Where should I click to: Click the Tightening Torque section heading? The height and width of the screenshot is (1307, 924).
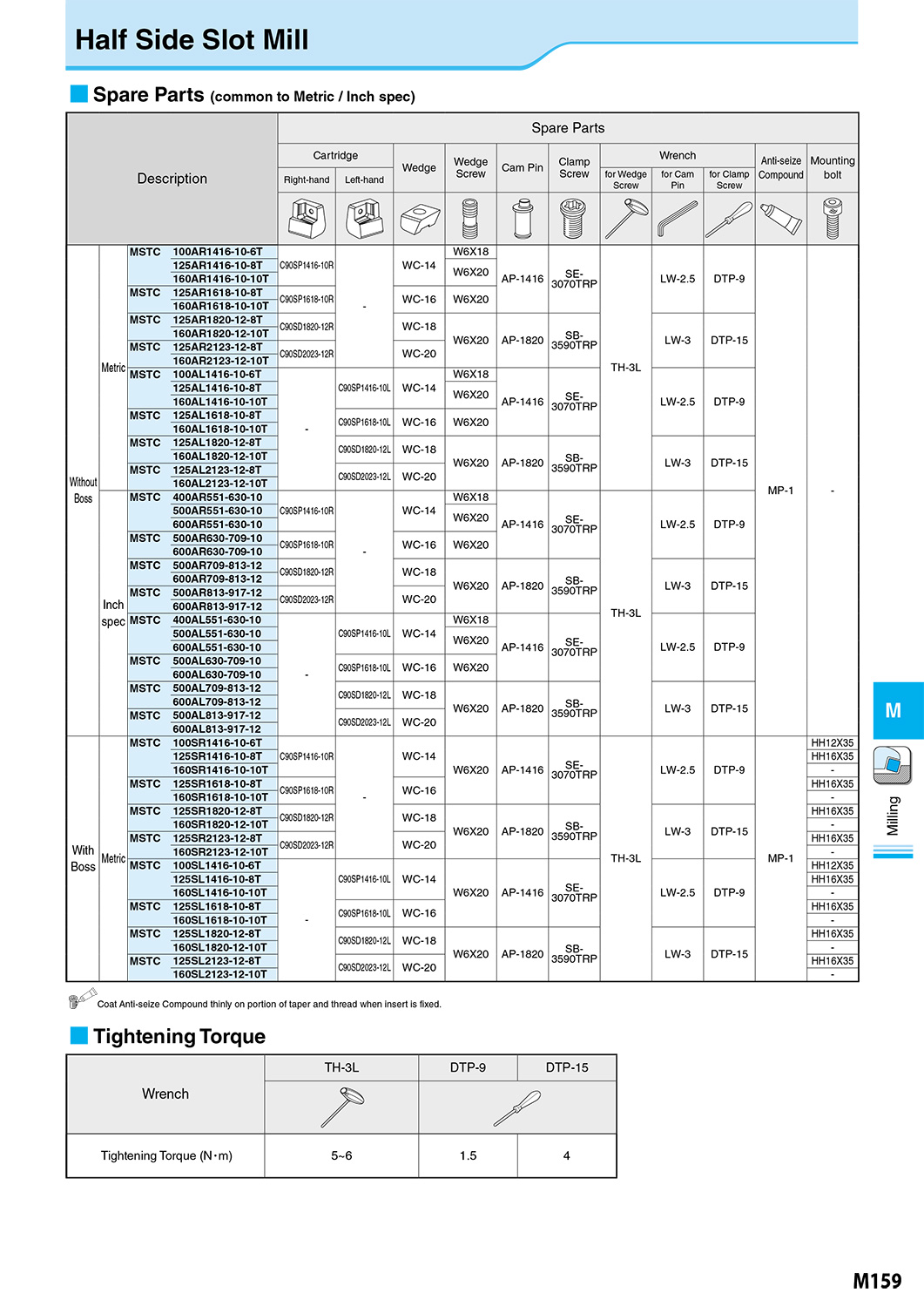179,1036
